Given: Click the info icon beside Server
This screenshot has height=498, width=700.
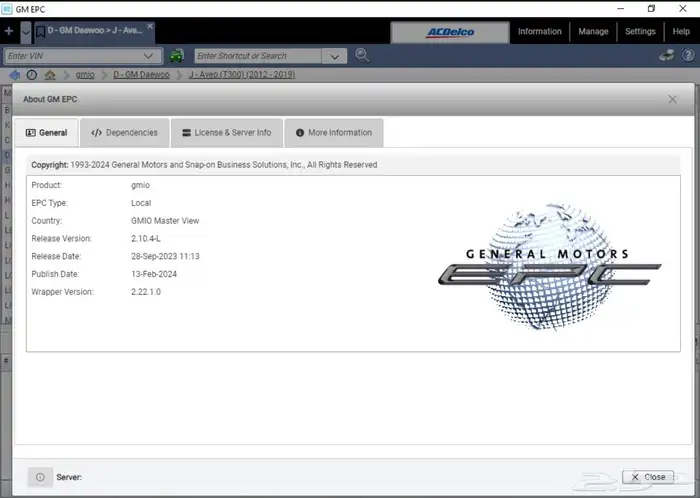Looking at the screenshot, I should click(40, 477).
